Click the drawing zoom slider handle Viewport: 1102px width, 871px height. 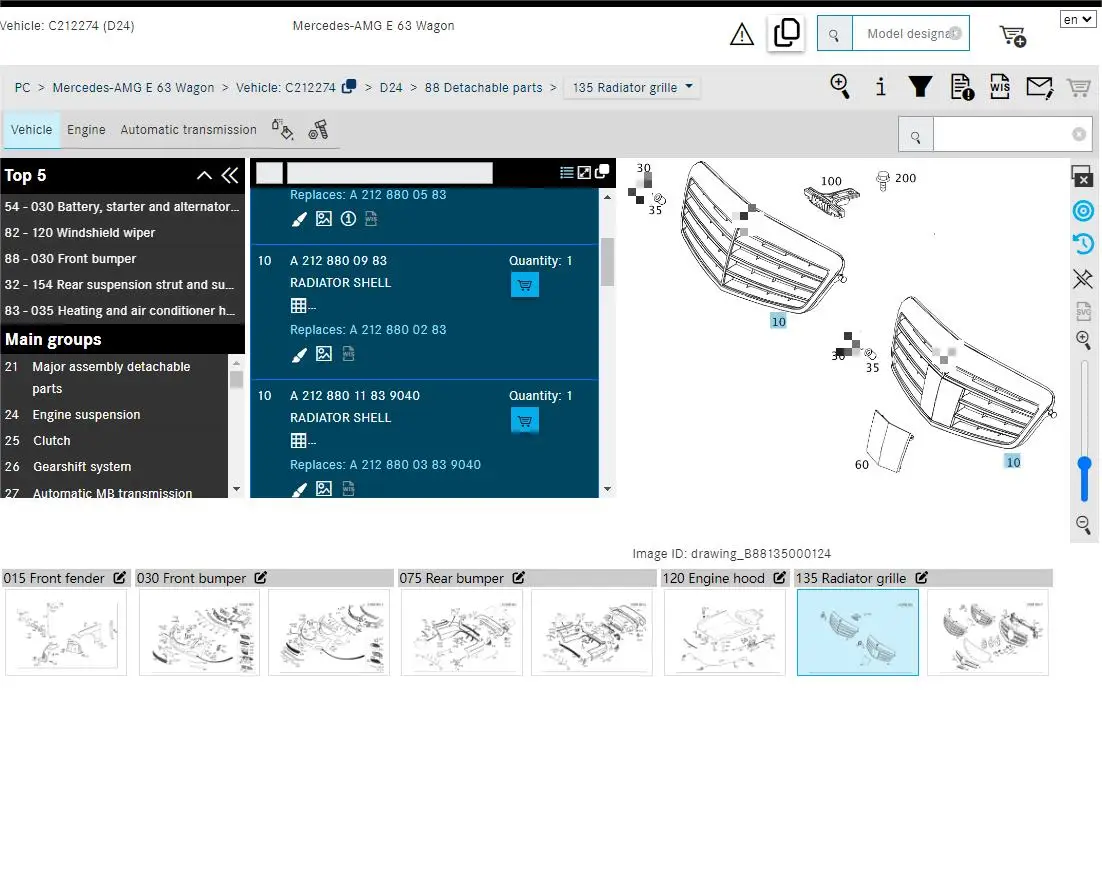[1084, 464]
